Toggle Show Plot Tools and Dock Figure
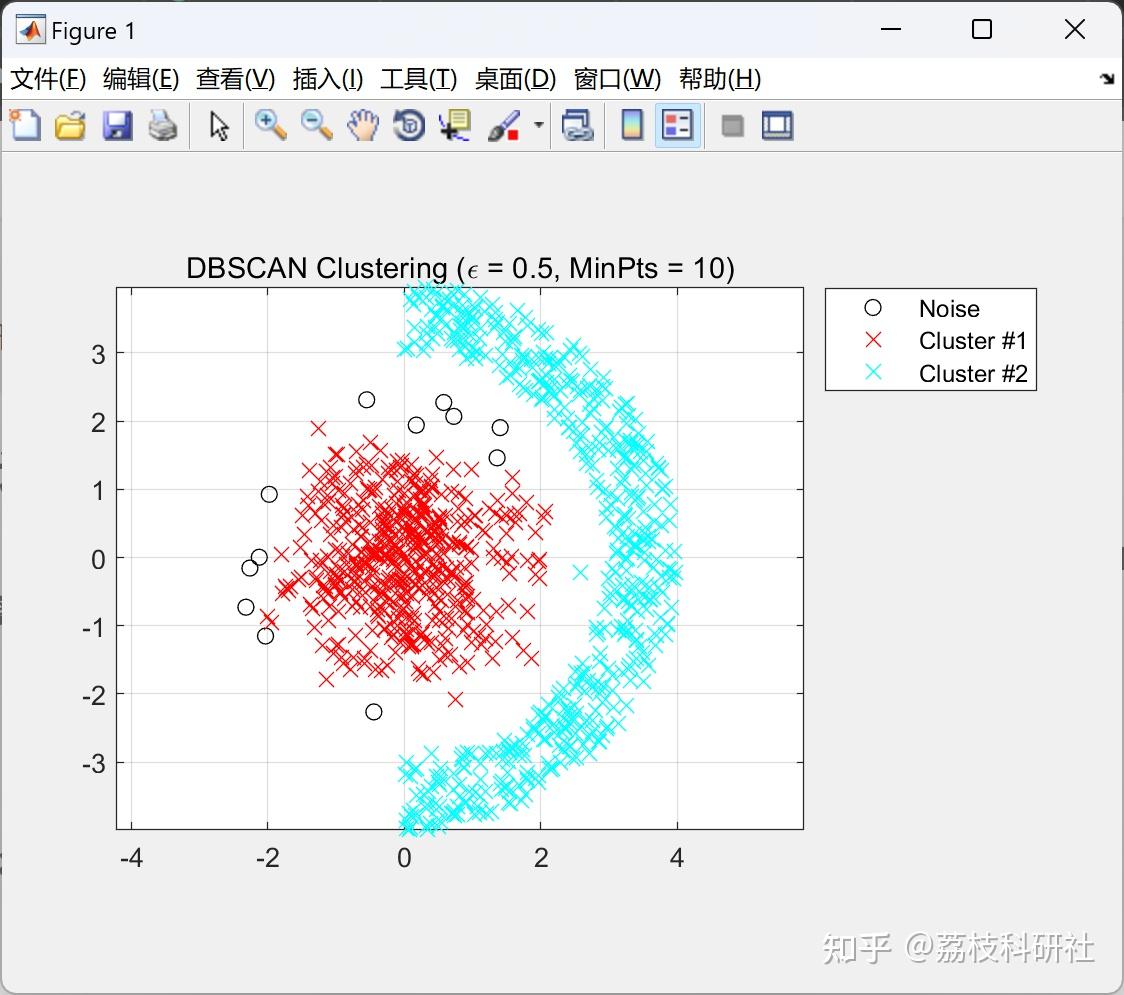 click(x=777, y=125)
